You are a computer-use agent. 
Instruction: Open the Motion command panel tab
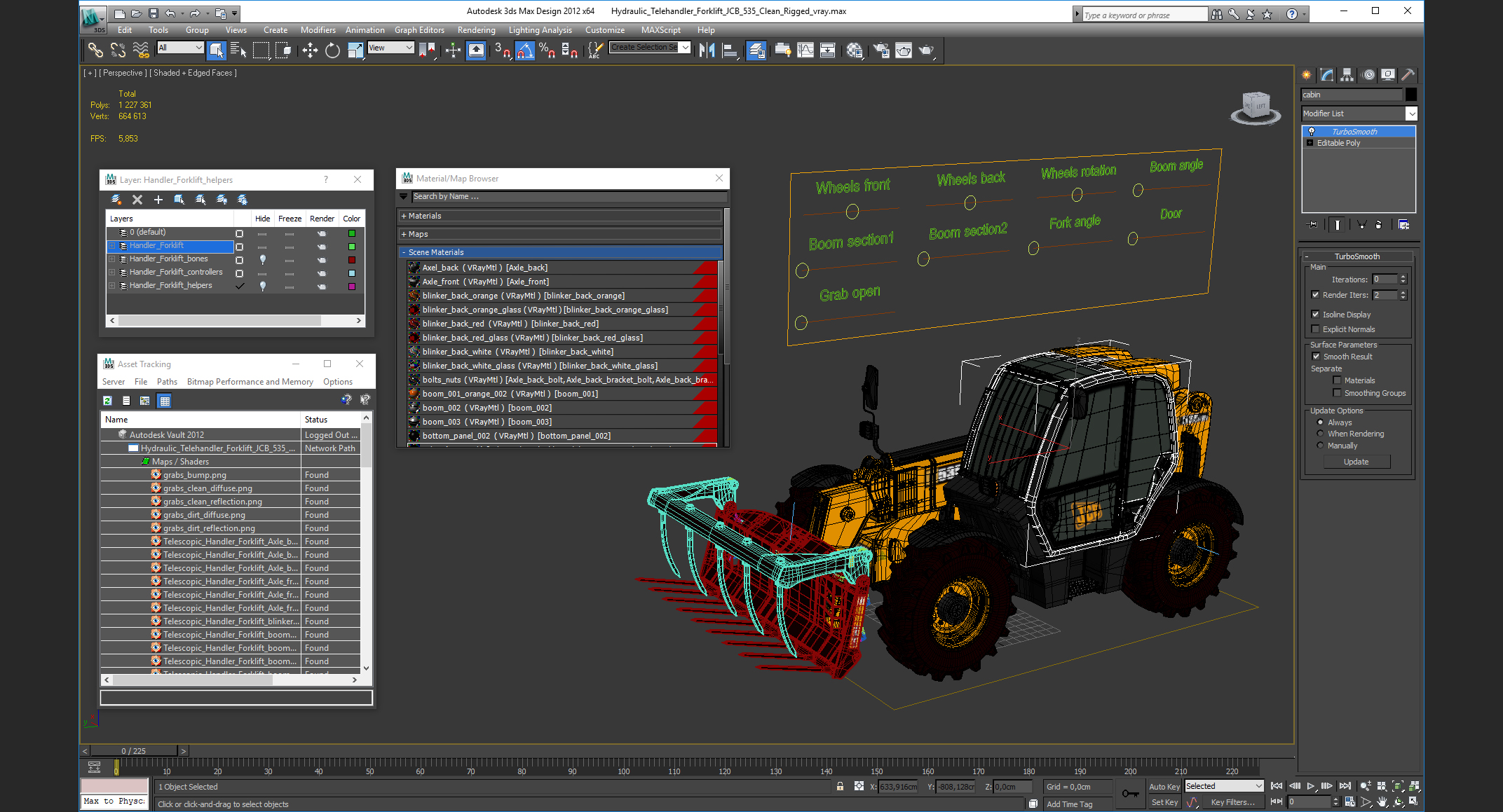(1368, 75)
